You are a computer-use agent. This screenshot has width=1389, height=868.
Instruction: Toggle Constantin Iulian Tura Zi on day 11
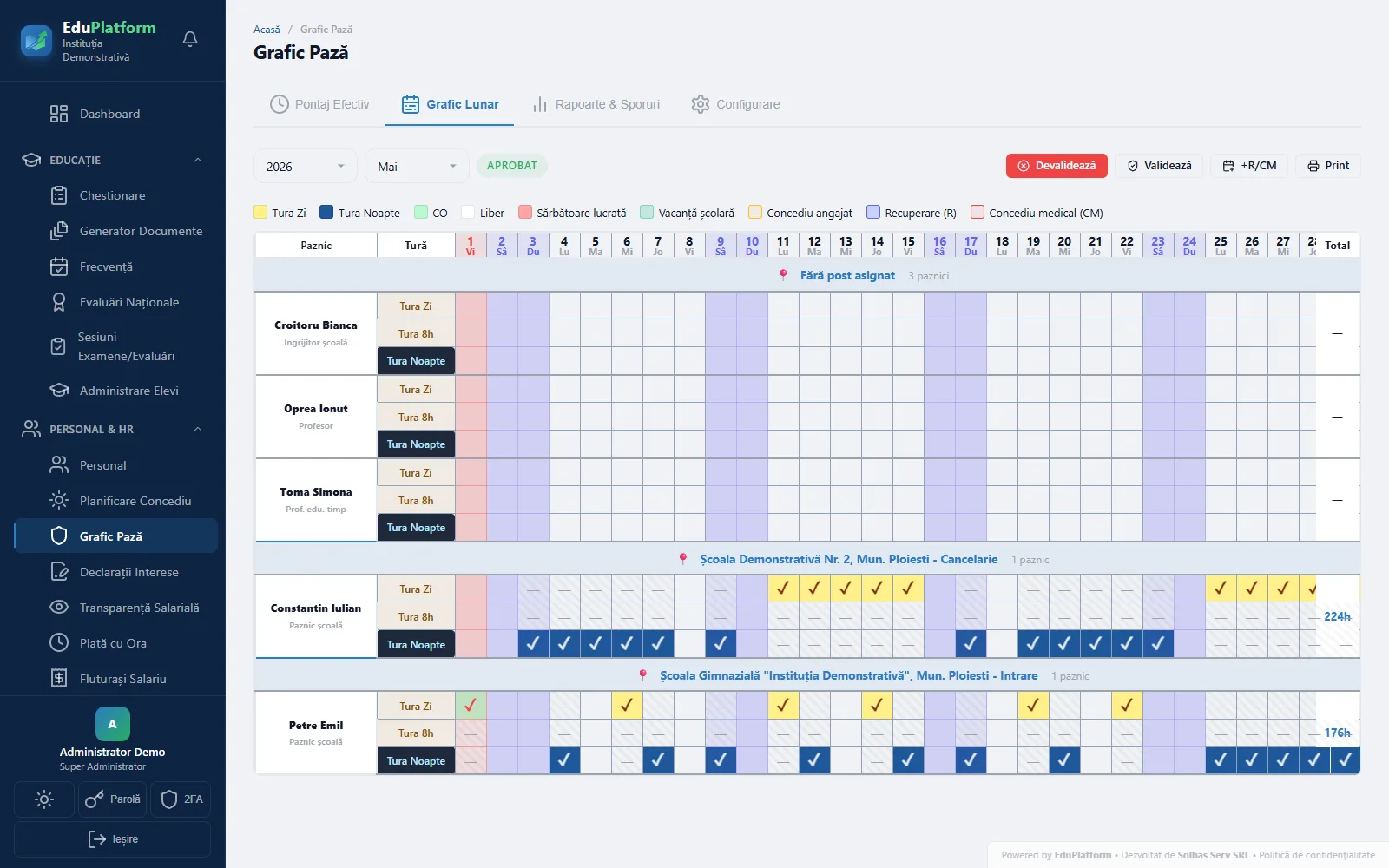pyautogui.click(x=783, y=589)
